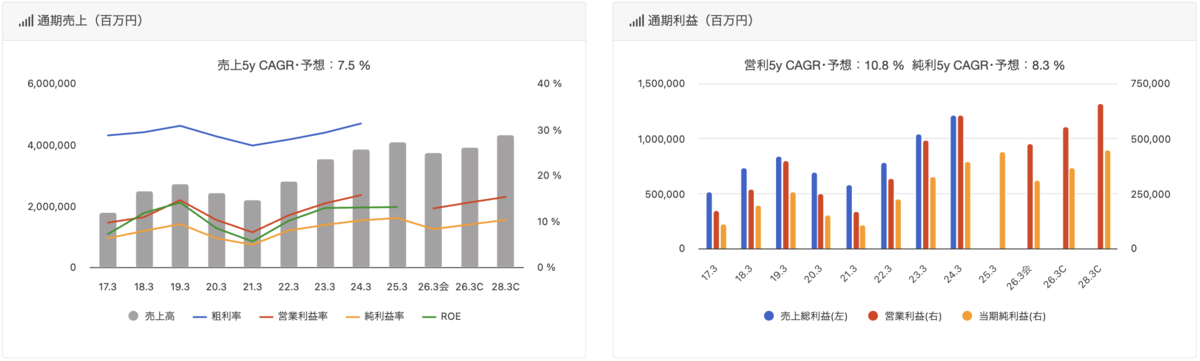Click the gray 17.3 sales bar

click(108, 240)
